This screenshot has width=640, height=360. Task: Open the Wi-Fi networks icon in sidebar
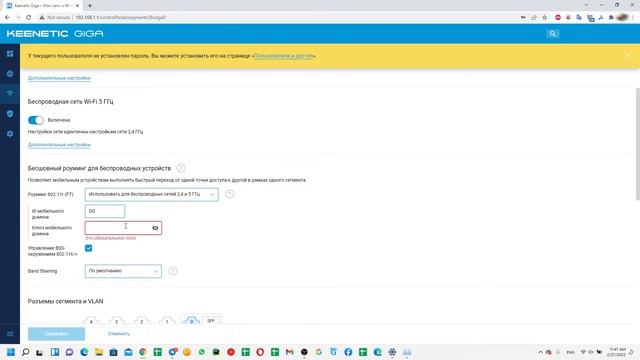(x=10, y=93)
